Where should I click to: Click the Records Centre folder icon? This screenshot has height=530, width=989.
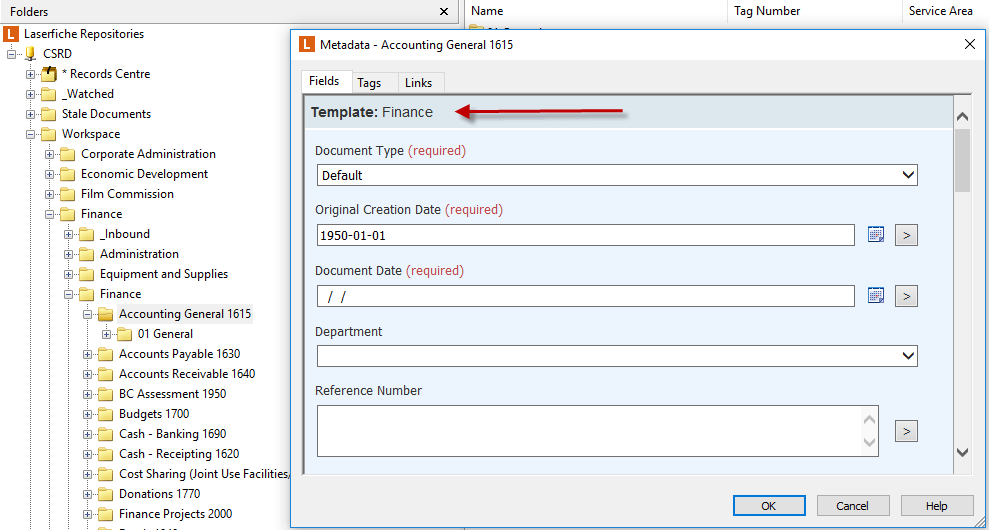[x=49, y=74]
